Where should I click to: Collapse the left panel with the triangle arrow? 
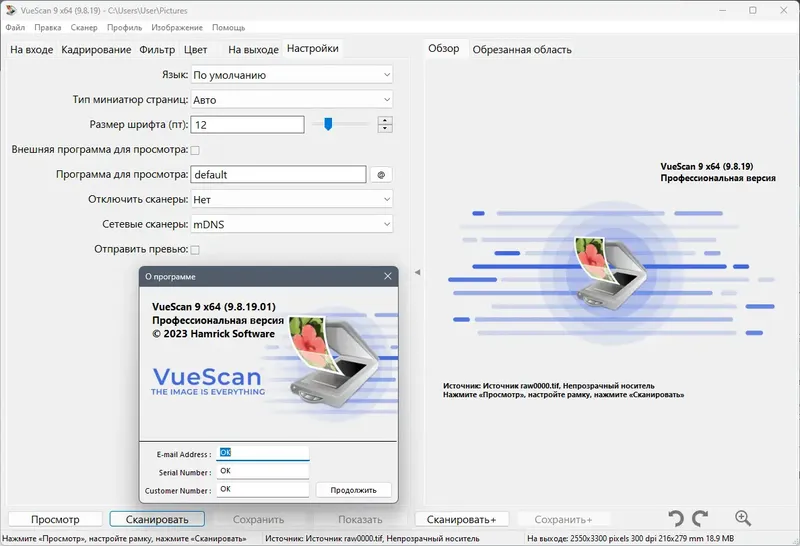click(417, 272)
